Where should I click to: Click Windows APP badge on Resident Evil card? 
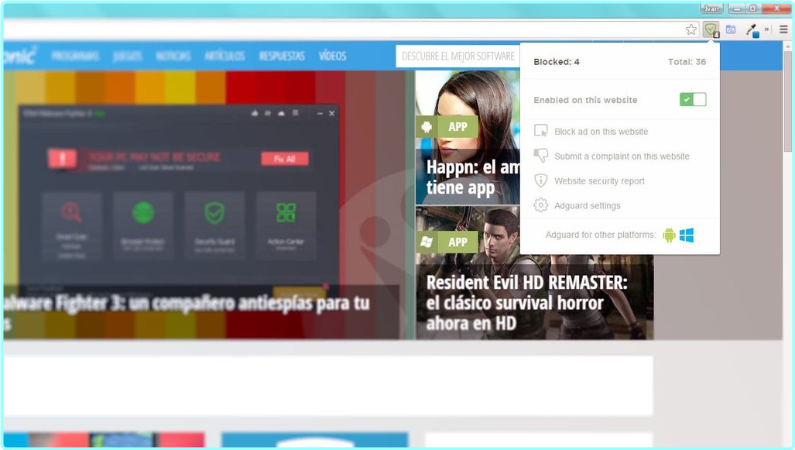[x=447, y=242]
